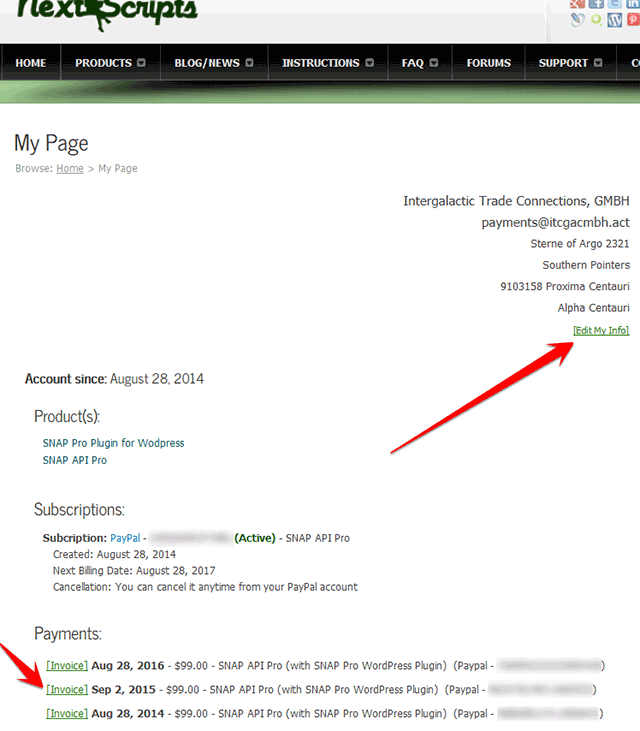Open Invoice for Aug 28, 2014 payment
Viewport: 640px width, 731px height.
coord(67,714)
